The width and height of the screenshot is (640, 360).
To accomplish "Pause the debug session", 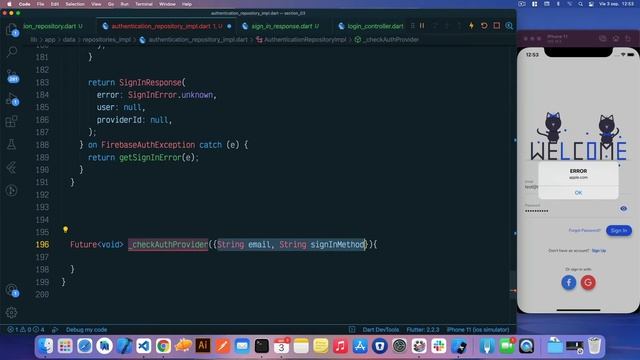I will click(x=422, y=26).
